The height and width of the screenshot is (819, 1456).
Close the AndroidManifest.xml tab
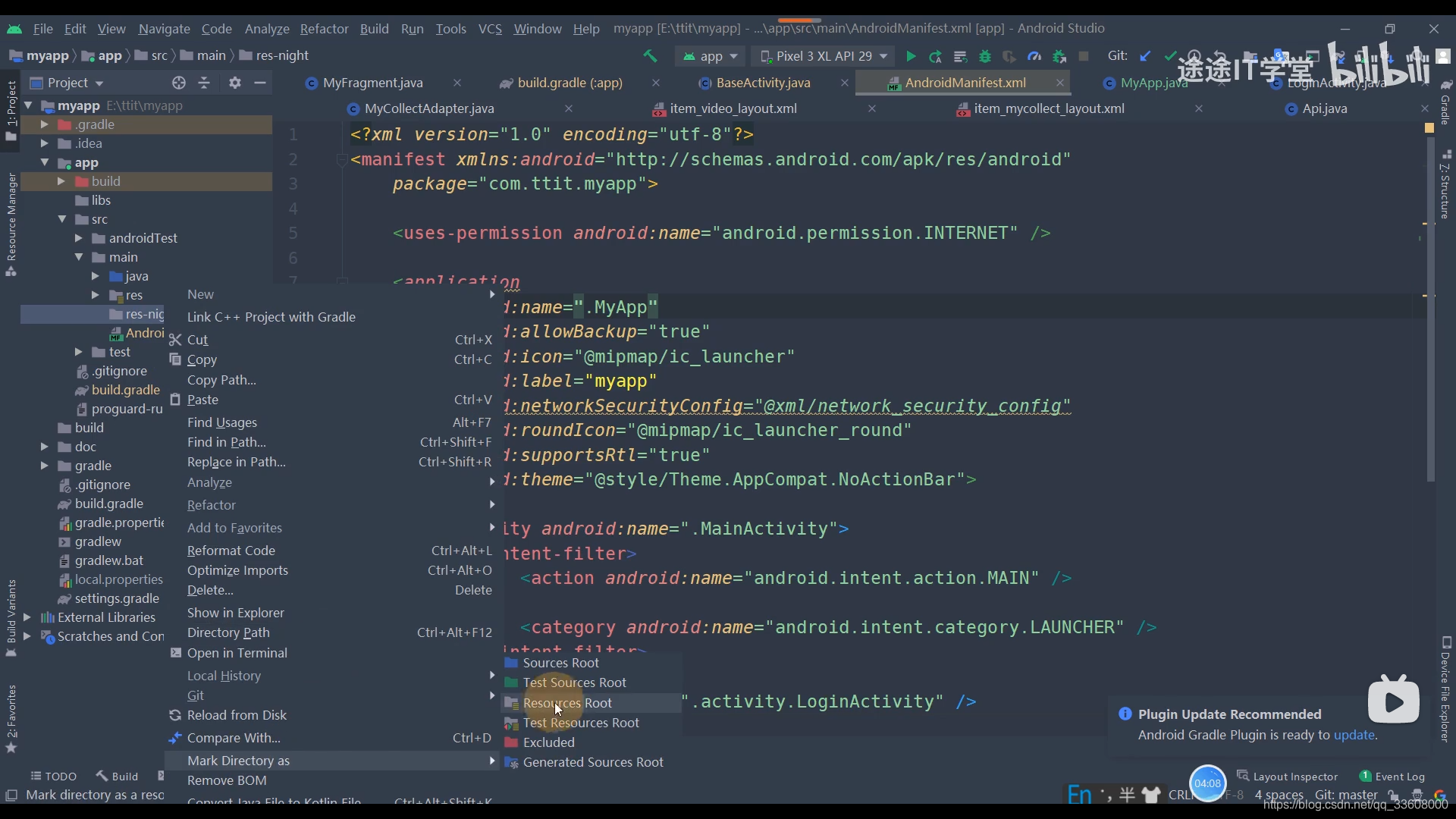coord(1060,83)
